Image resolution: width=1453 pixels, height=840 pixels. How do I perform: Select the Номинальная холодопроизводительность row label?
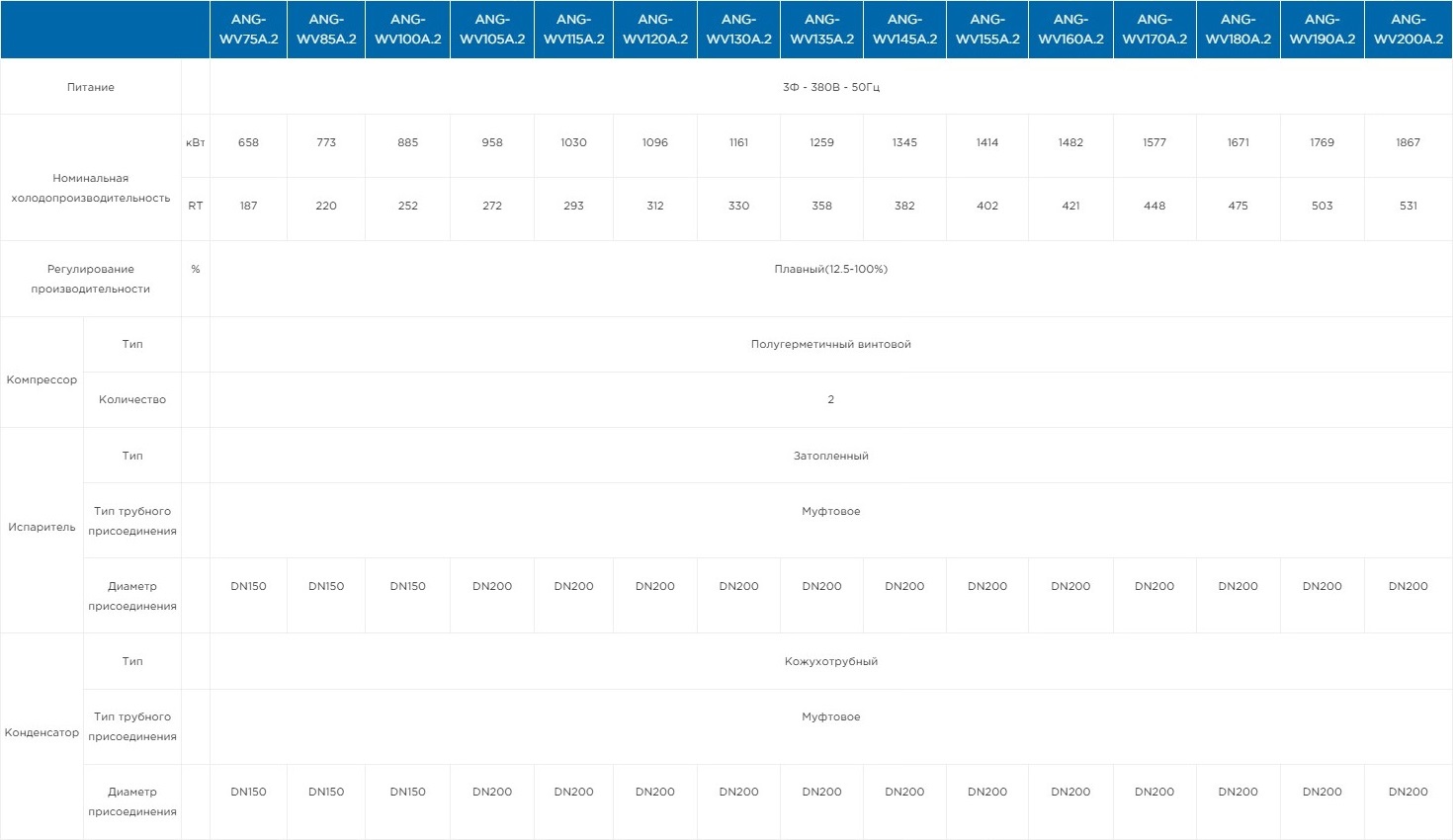pyautogui.click(x=91, y=188)
